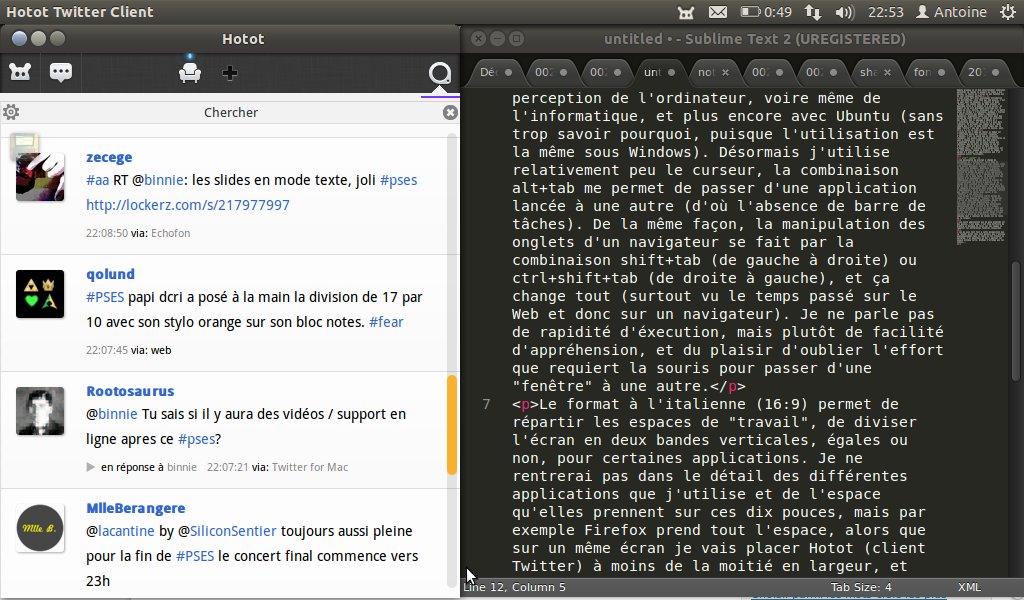Expand the 'en réponse à' reply triangle
This screenshot has height=600, width=1024.
tap(91, 467)
